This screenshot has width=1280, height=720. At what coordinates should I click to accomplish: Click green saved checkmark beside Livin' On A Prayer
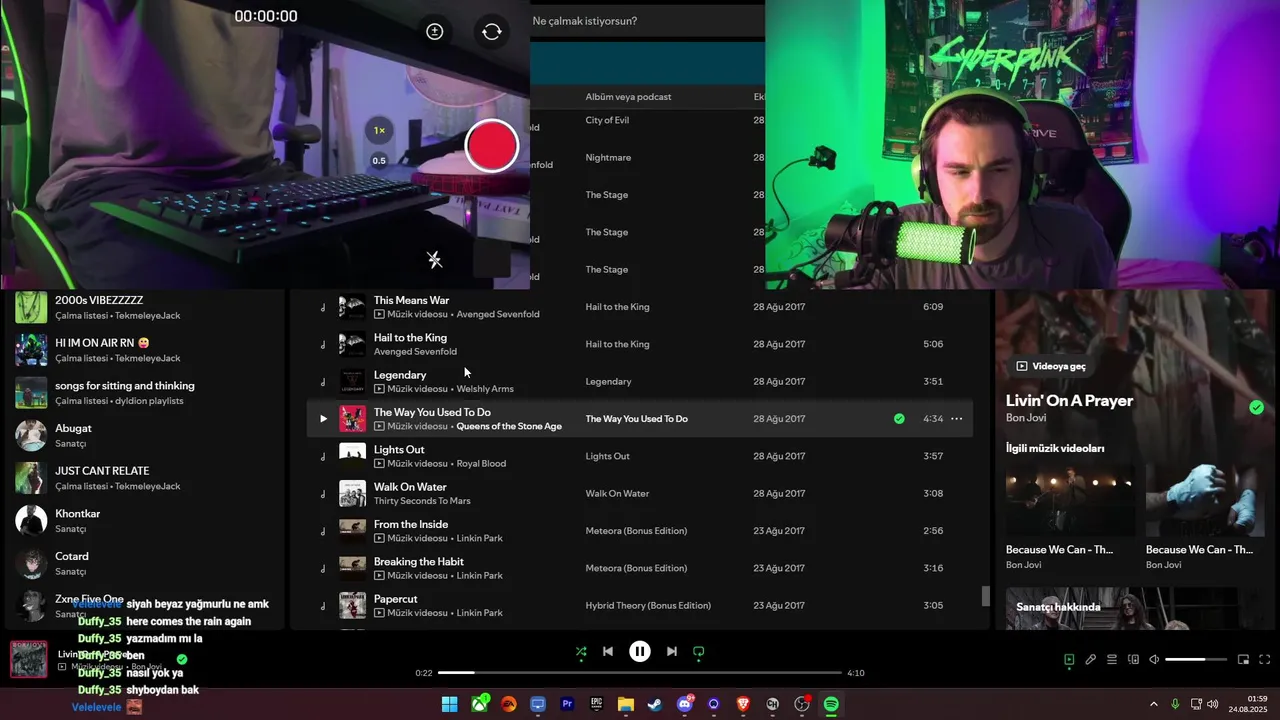(x=1256, y=407)
